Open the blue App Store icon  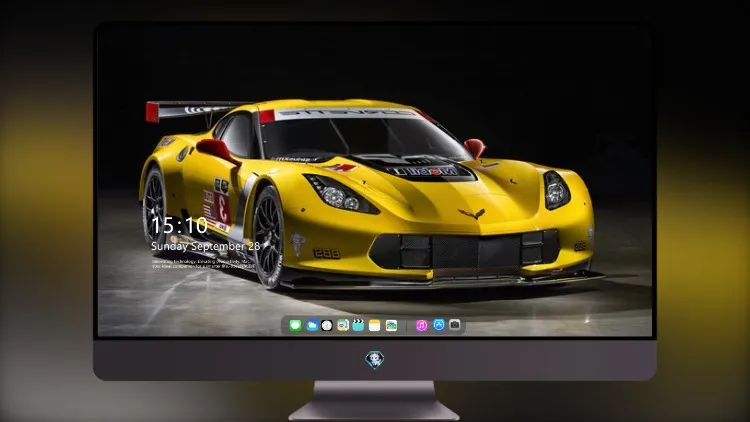coord(439,325)
